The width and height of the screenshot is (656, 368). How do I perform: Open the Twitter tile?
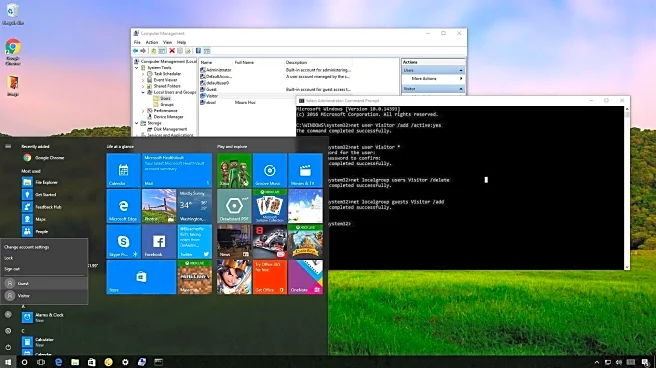click(x=195, y=241)
